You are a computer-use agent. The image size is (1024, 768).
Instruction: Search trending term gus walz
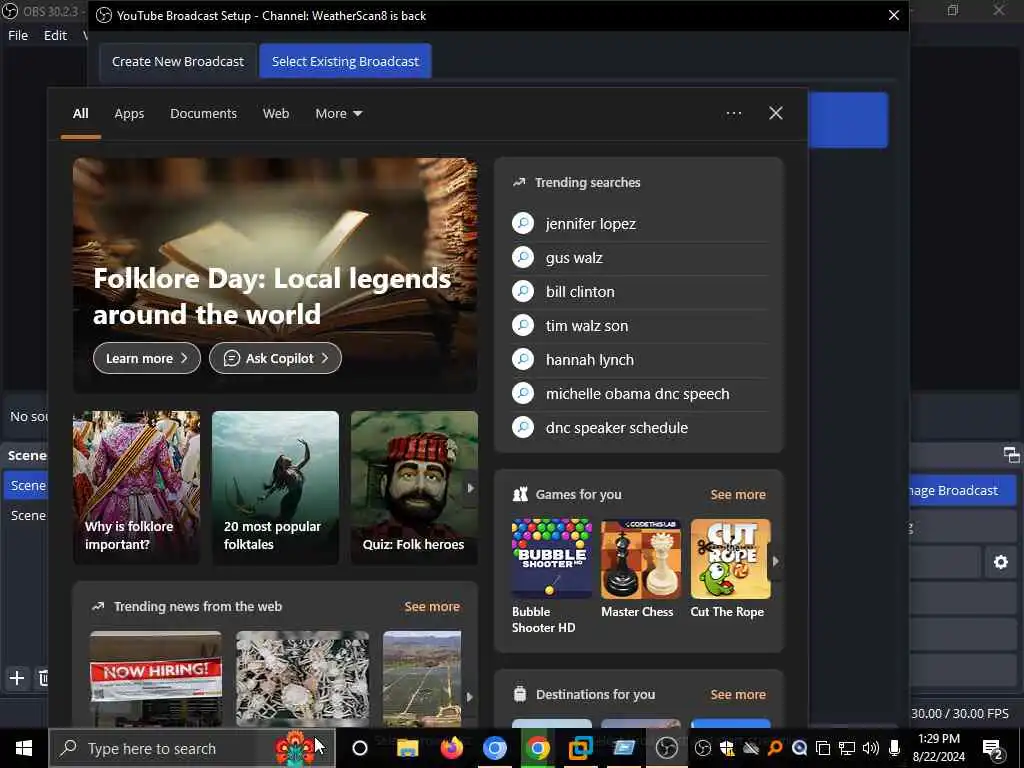pos(640,258)
